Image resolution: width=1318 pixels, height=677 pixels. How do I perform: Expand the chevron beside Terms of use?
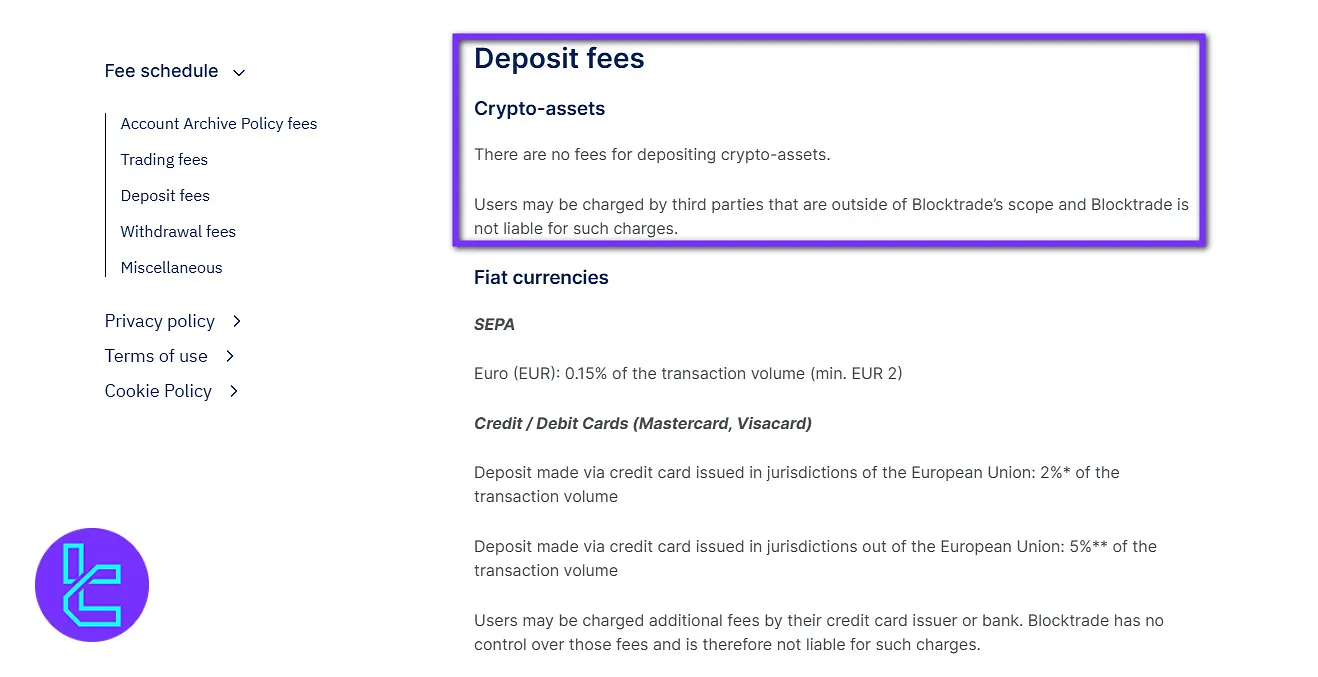pyautogui.click(x=230, y=356)
